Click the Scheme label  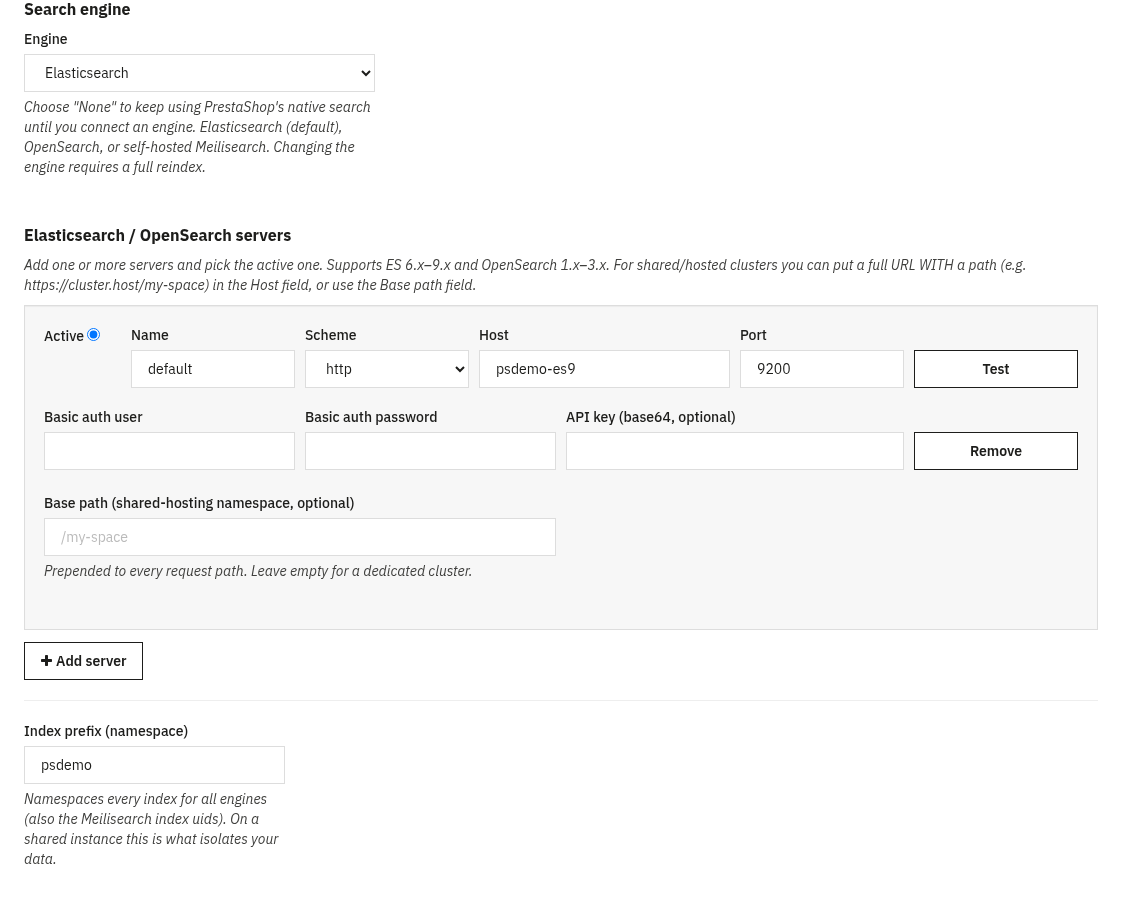pos(331,335)
